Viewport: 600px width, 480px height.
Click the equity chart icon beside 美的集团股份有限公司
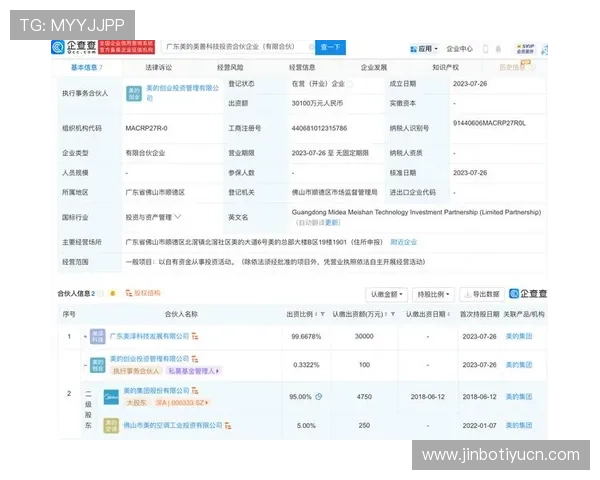(195, 391)
